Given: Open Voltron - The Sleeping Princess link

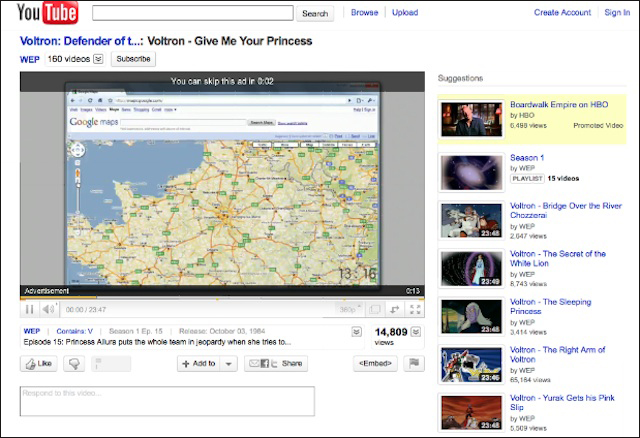Looking at the screenshot, I should [x=551, y=307].
